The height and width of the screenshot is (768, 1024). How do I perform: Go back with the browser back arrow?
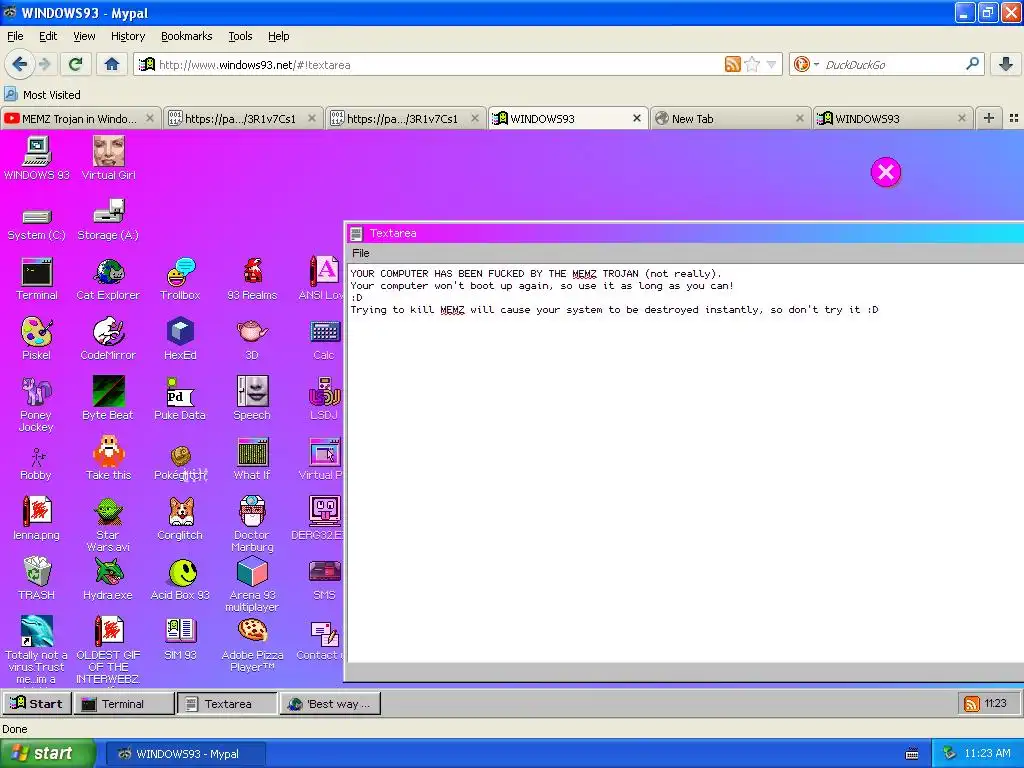click(x=20, y=64)
